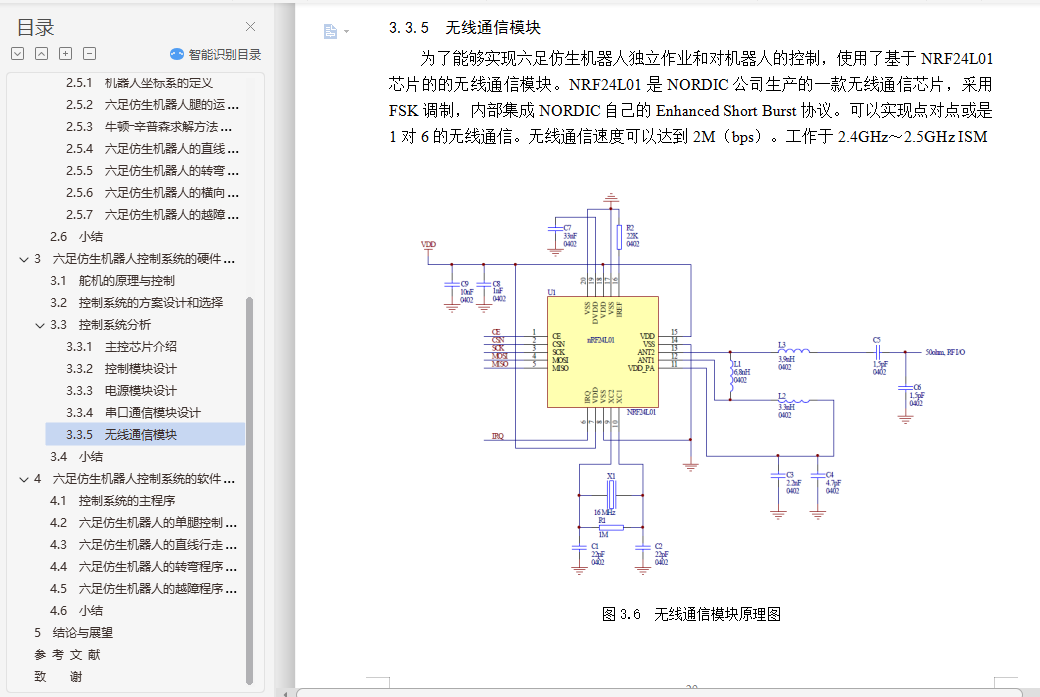Image resolution: width=1040 pixels, height=697 pixels.
Task: Open outline entry 2.5.4
Action: 153,149
